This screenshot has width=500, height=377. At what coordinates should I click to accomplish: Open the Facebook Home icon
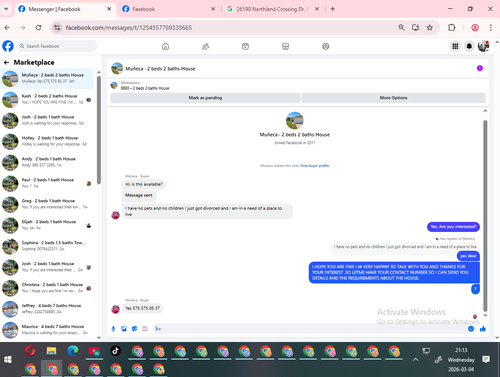pos(165,46)
